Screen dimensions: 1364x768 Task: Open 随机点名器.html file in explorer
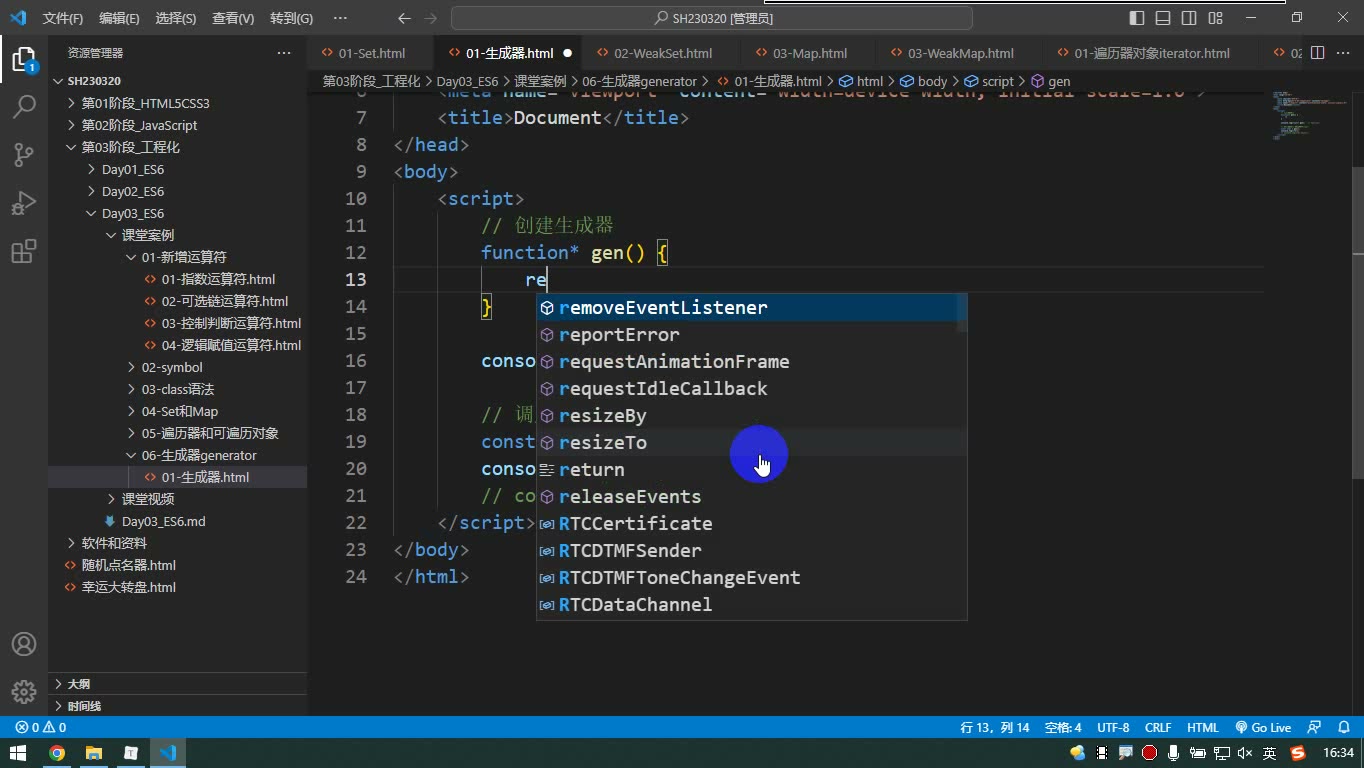(x=128, y=565)
